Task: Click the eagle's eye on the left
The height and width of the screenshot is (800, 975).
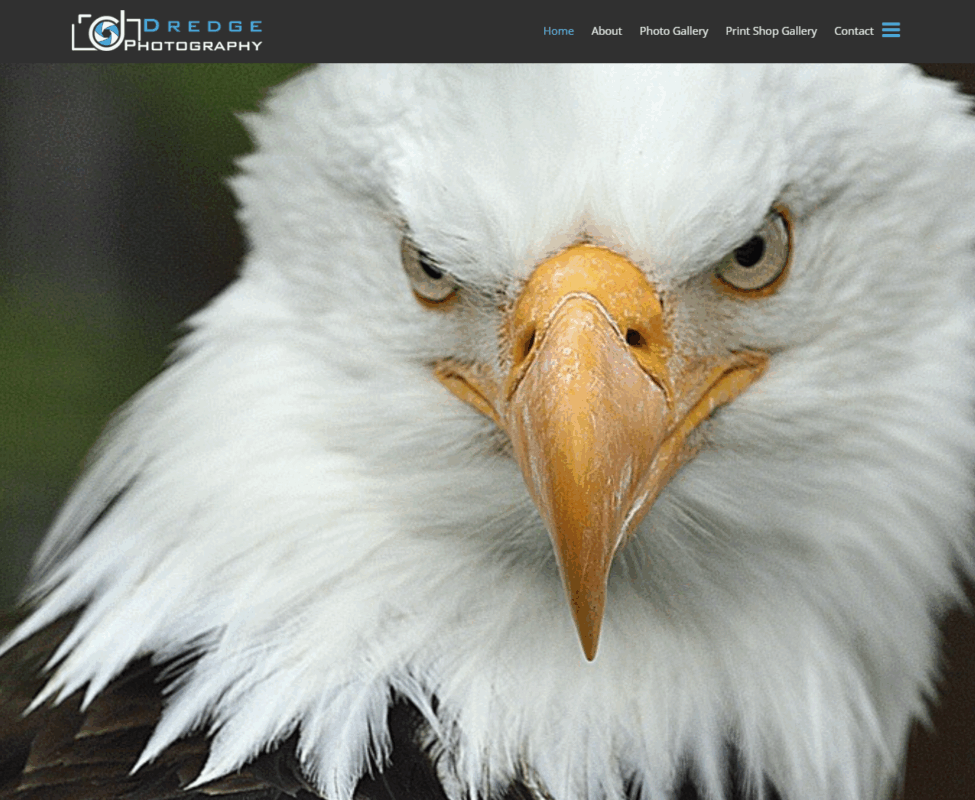Action: 428,269
